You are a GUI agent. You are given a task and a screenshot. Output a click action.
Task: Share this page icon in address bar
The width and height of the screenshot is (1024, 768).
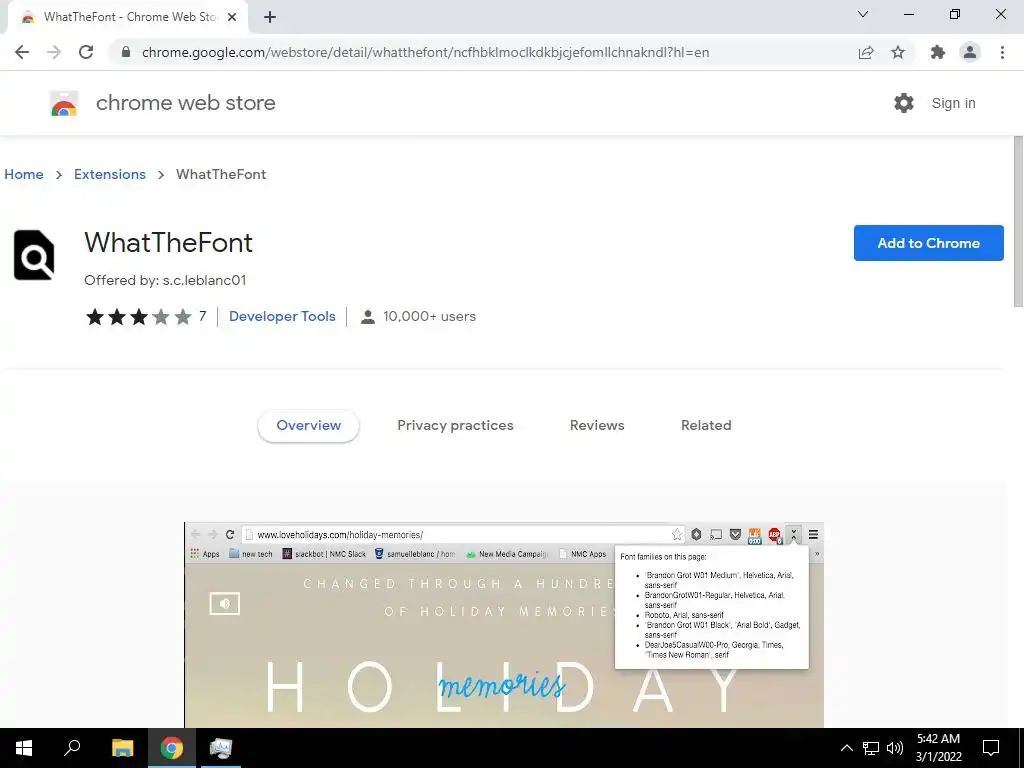[x=866, y=52]
